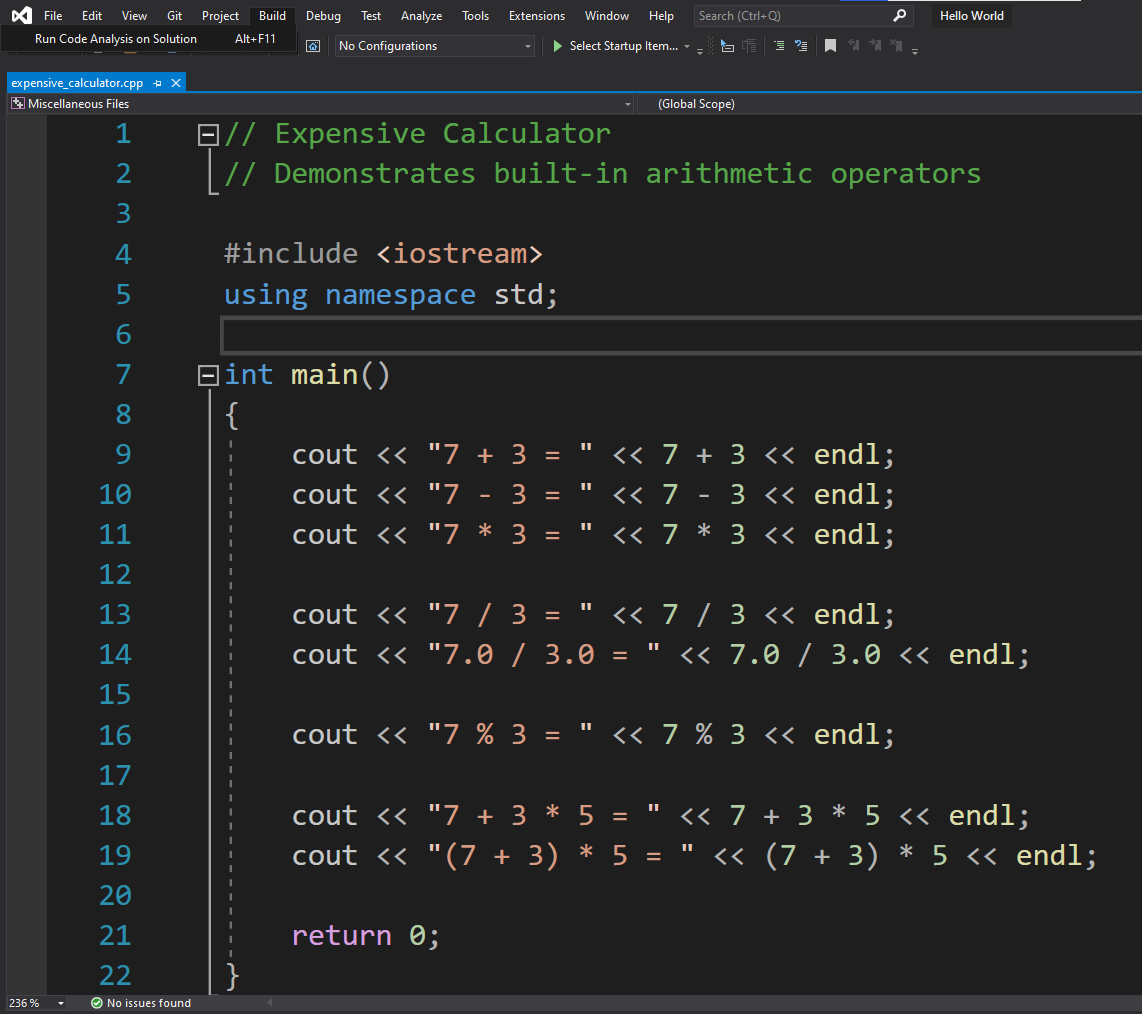This screenshot has height=1014, width=1142.
Task: Go to next bookmark icon
Action: point(875,46)
